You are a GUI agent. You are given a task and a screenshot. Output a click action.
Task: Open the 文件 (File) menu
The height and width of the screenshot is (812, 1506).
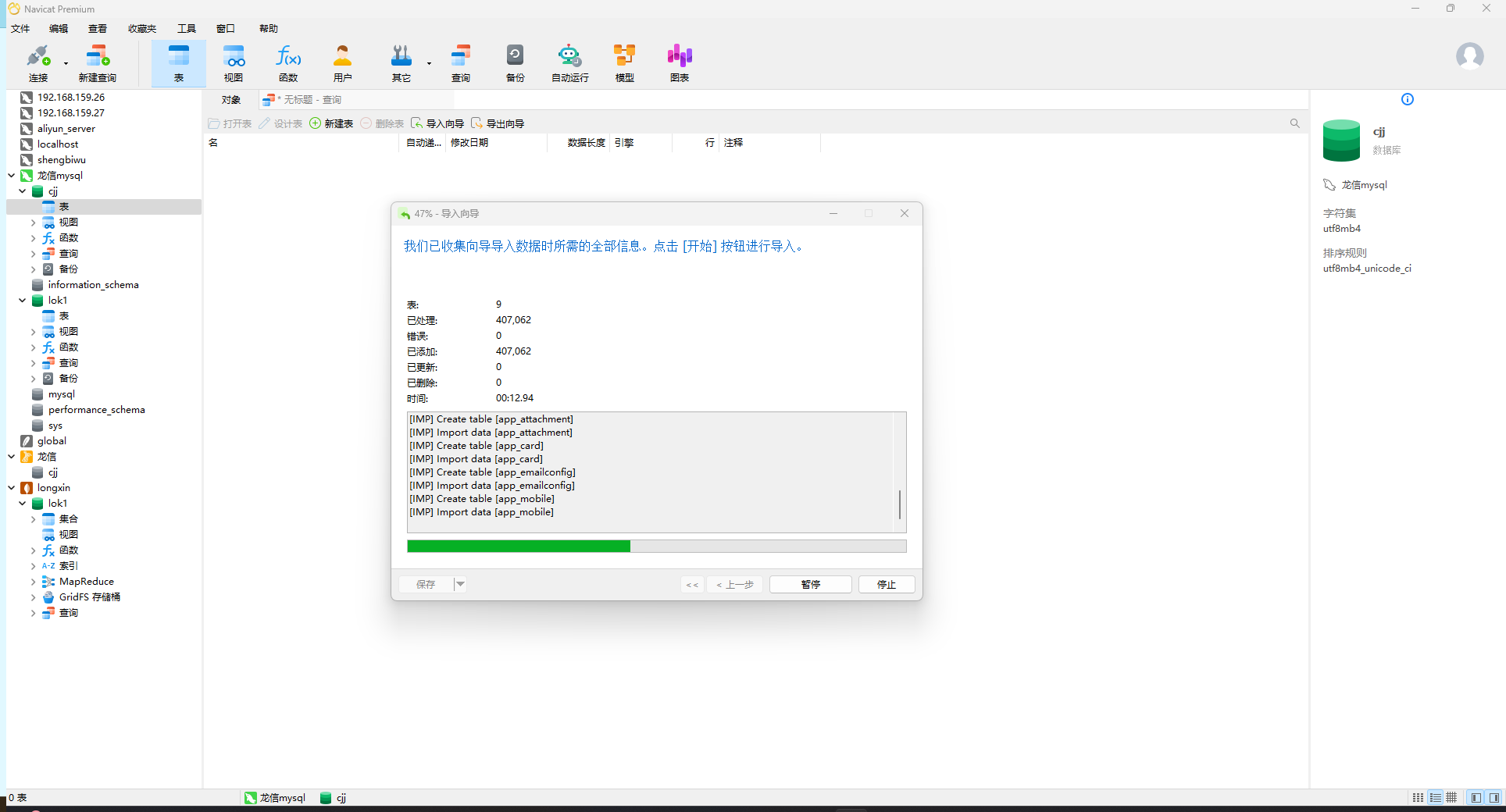pyautogui.click(x=20, y=29)
